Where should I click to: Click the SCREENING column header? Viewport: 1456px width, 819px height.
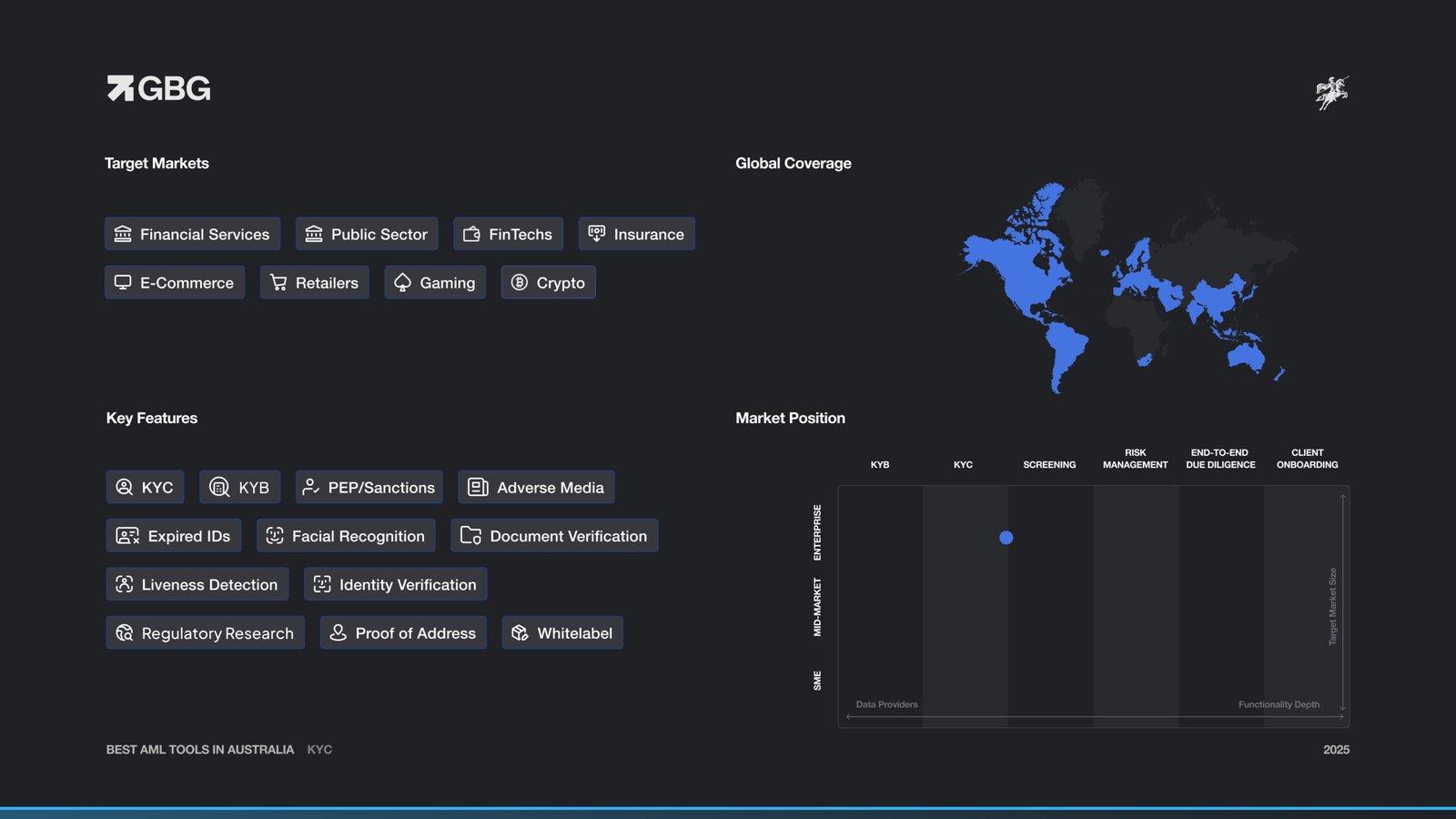(1049, 465)
